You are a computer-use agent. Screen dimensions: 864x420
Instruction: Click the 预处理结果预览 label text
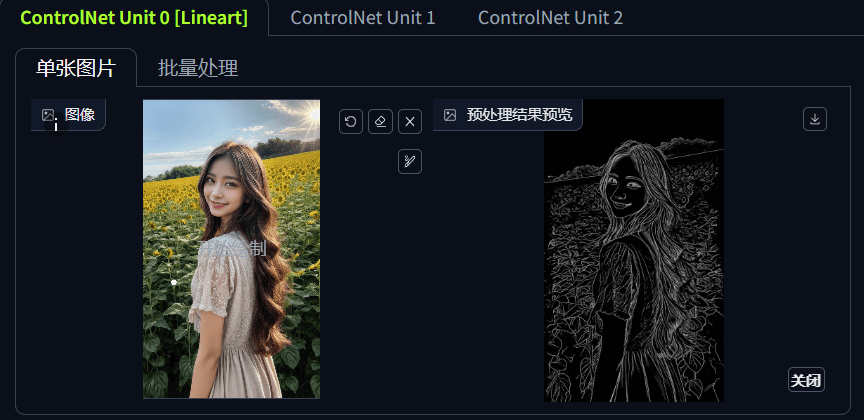[x=520, y=115]
